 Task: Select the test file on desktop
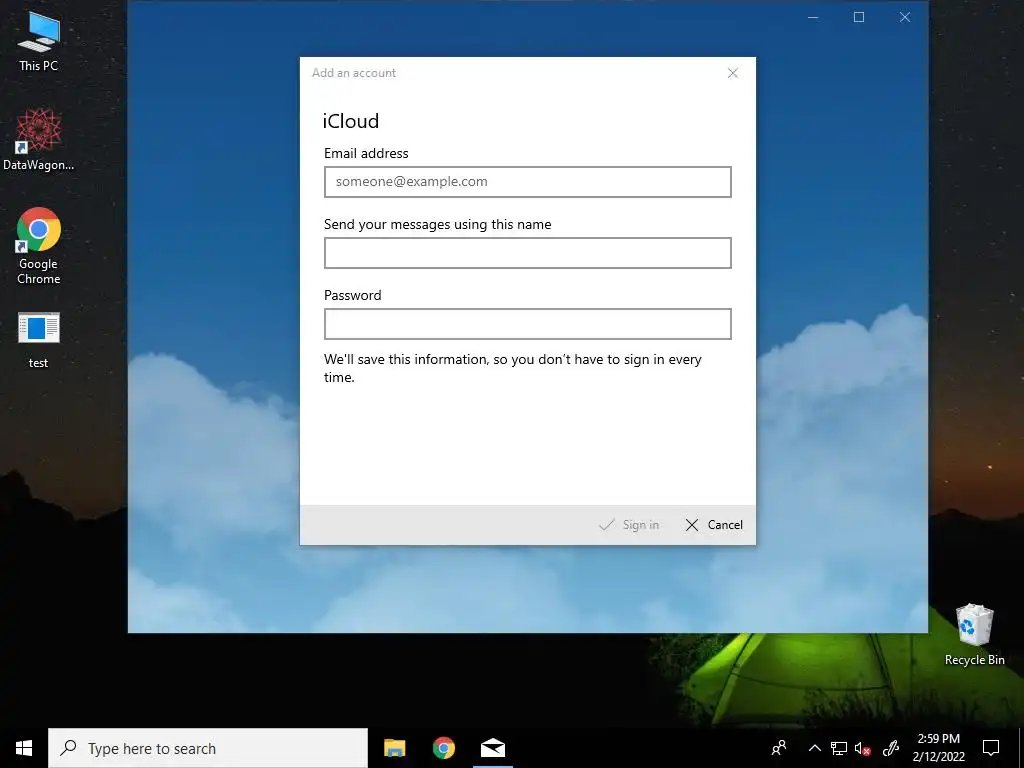(39, 340)
